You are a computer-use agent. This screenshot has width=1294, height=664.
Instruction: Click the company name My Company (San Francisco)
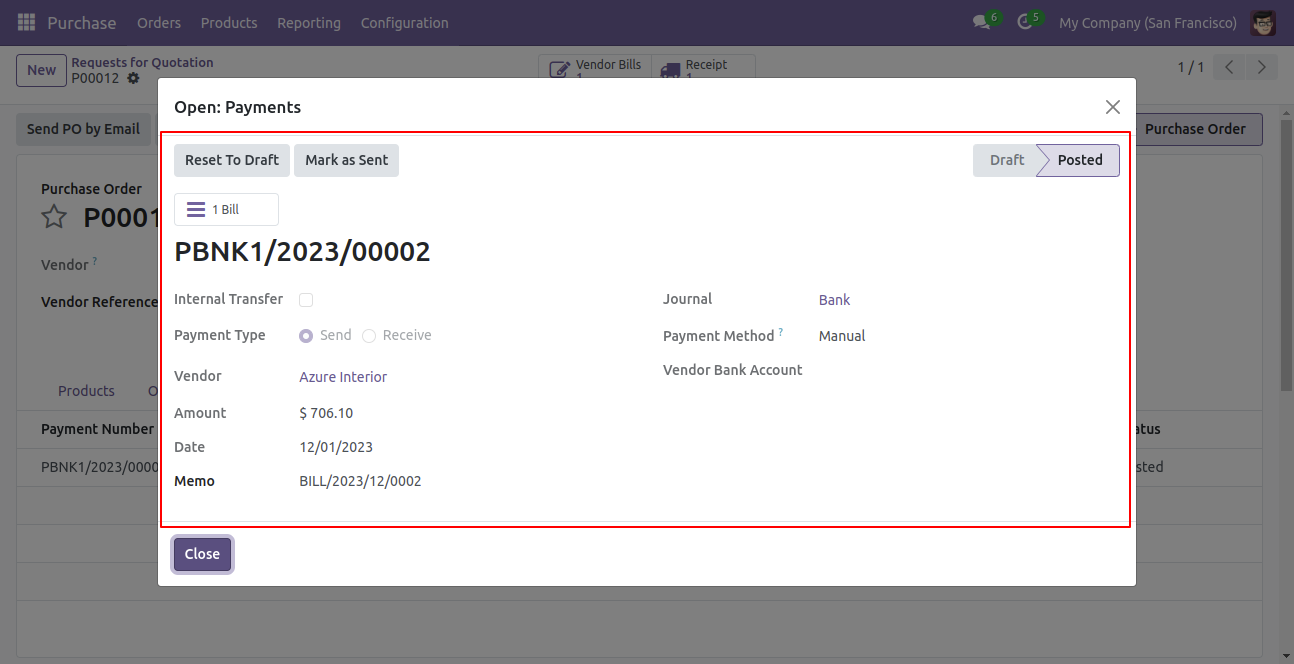1147,22
